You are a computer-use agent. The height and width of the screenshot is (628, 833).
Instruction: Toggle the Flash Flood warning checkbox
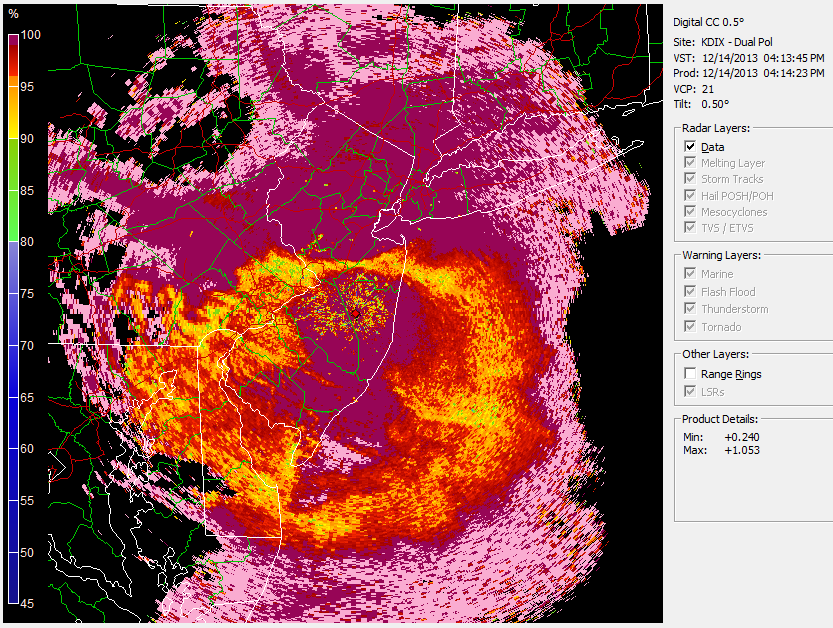click(690, 291)
